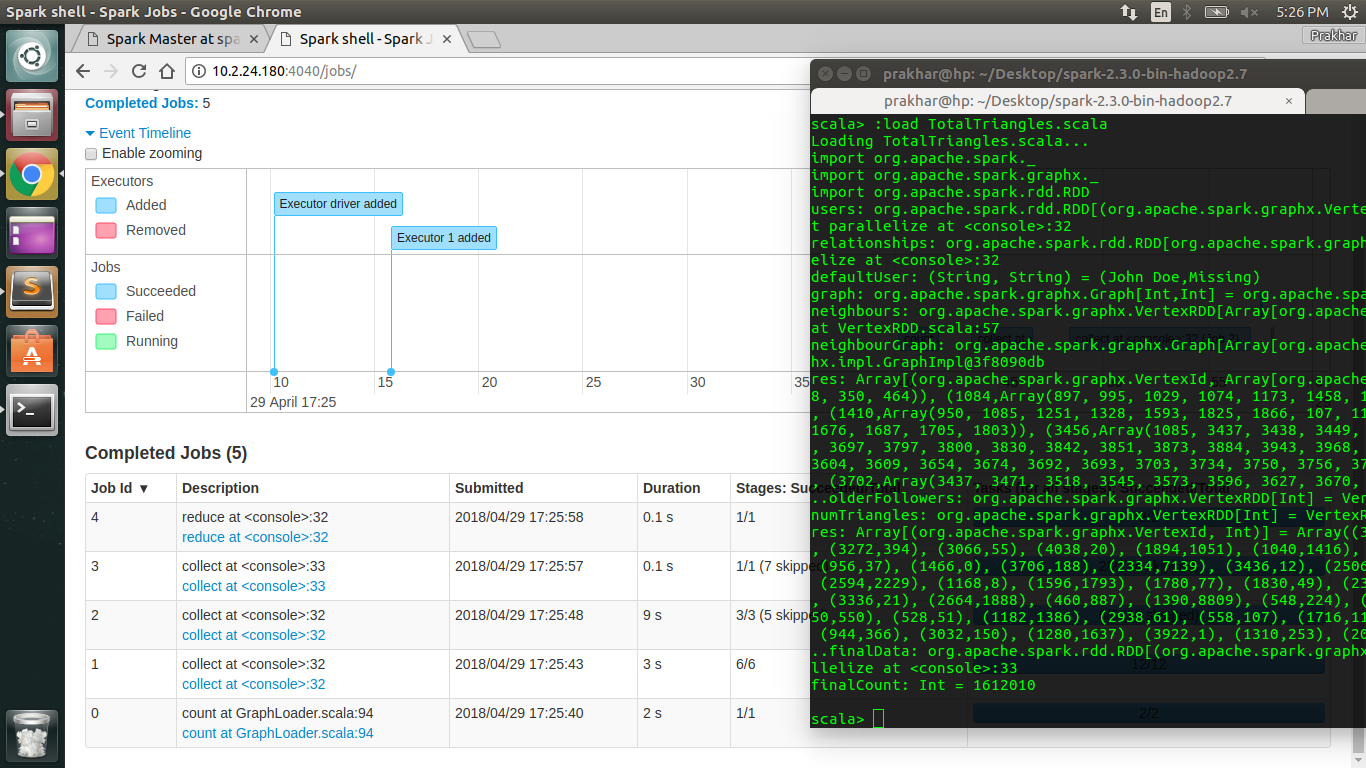Image resolution: width=1366 pixels, height=768 pixels.
Task: Open job 1 collect at <console>:32 link
Action: point(254,684)
